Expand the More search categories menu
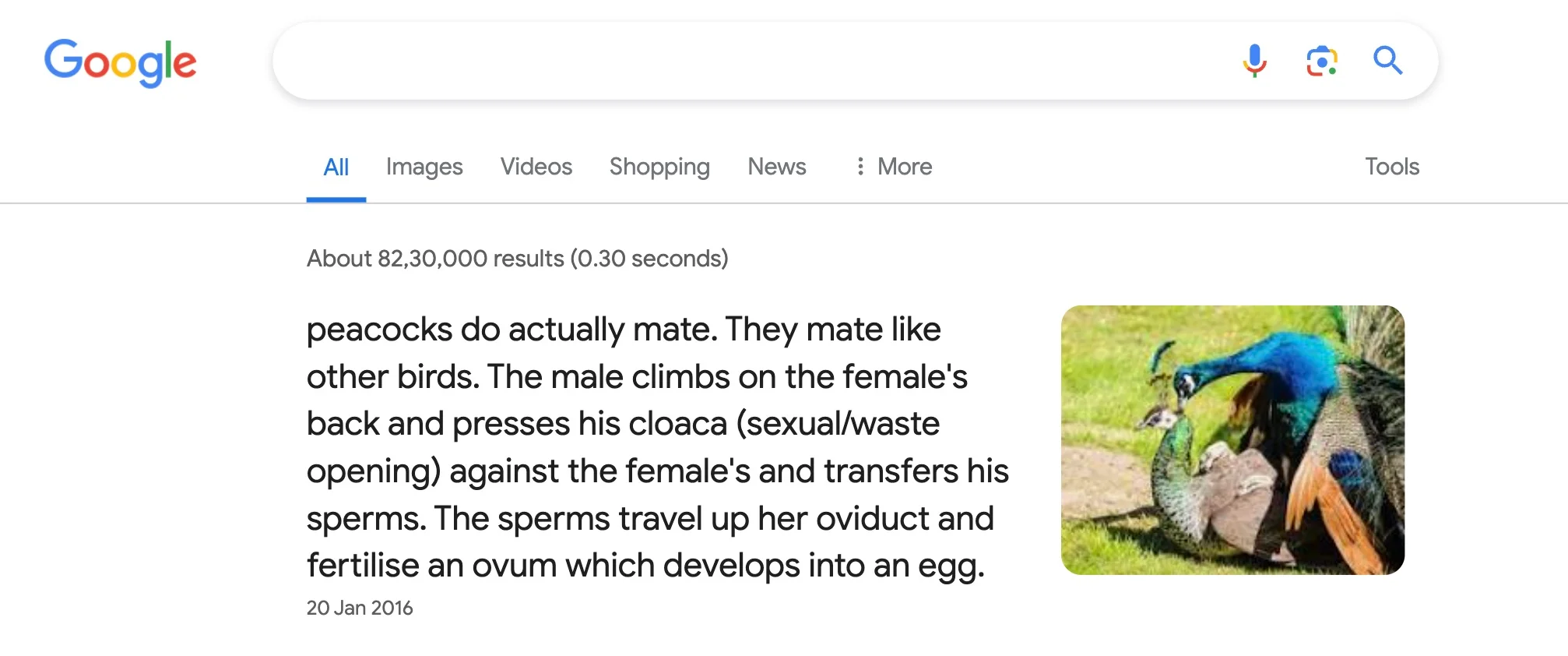The width and height of the screenshot is (1568, 656). pyautogui.click(x=904, y=167)
